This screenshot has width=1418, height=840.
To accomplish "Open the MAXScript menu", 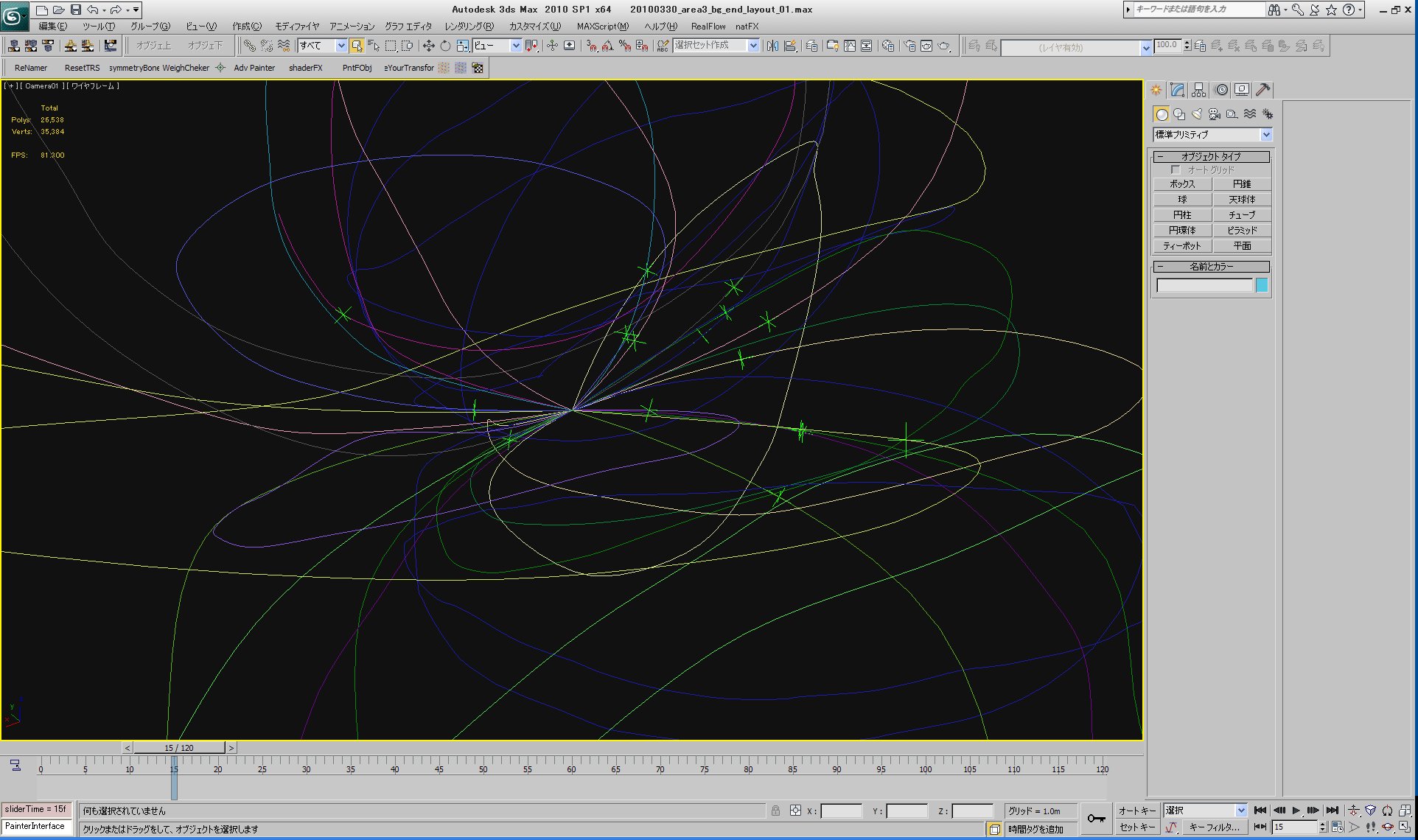I will pos(602,26).
